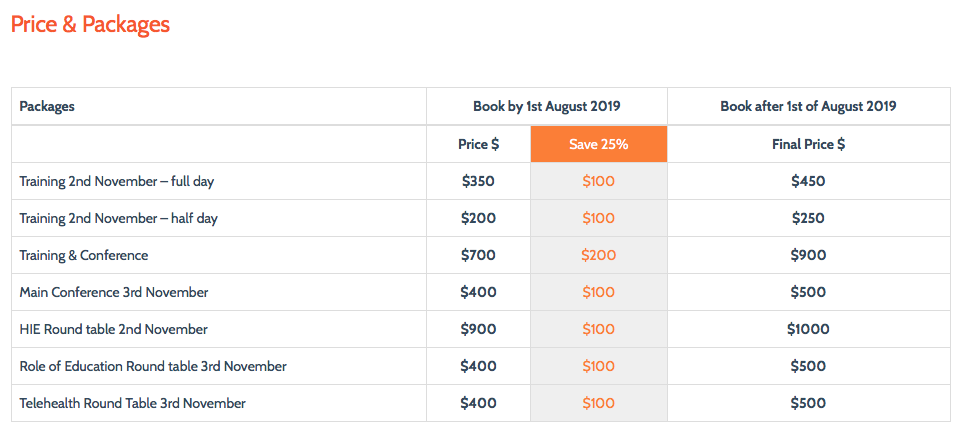Click the $250 half day final price
The image size is (968, 436).
point(808,219)
